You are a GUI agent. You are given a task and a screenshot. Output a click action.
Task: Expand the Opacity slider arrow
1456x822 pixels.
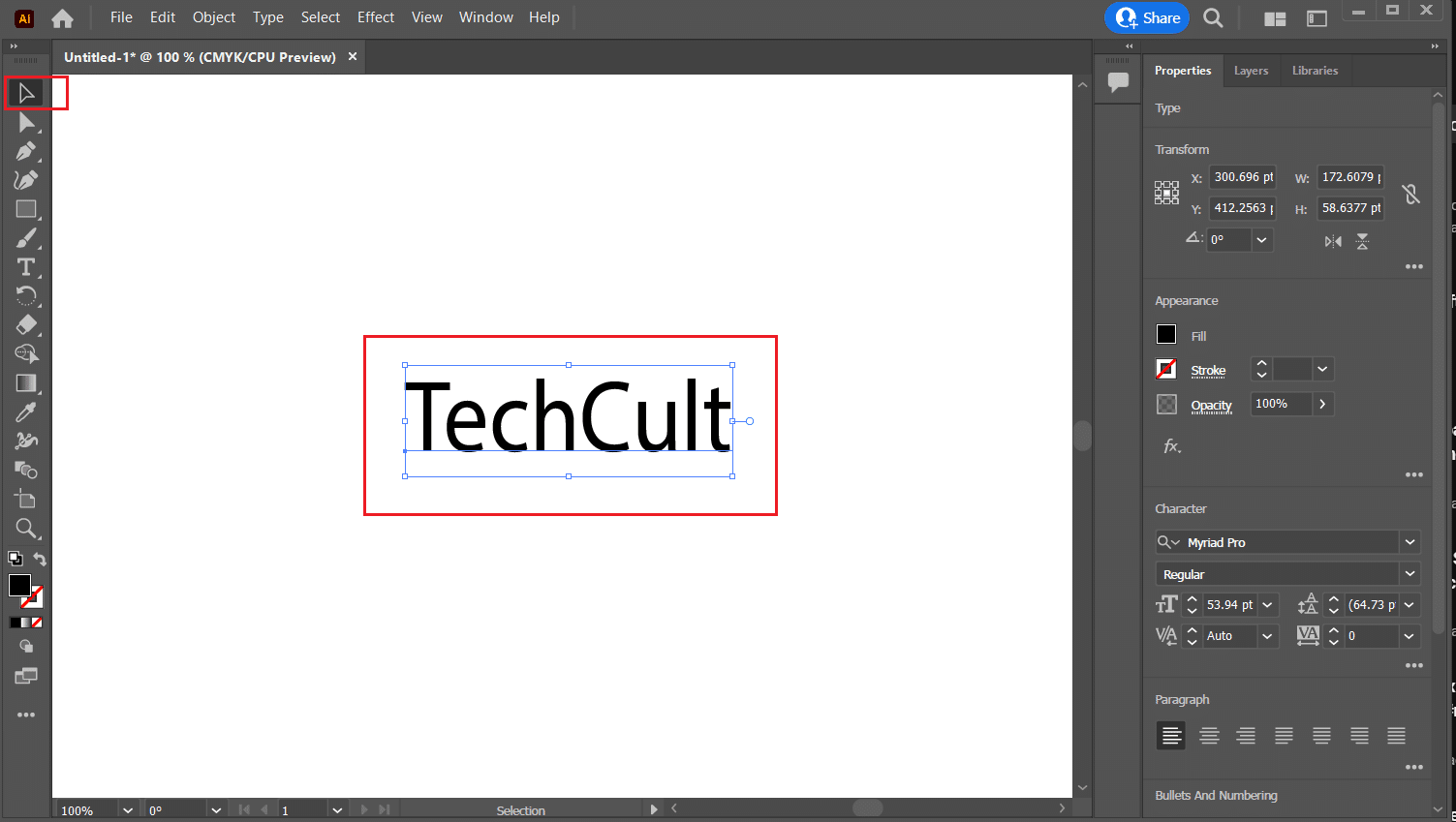pos(1322,404)
